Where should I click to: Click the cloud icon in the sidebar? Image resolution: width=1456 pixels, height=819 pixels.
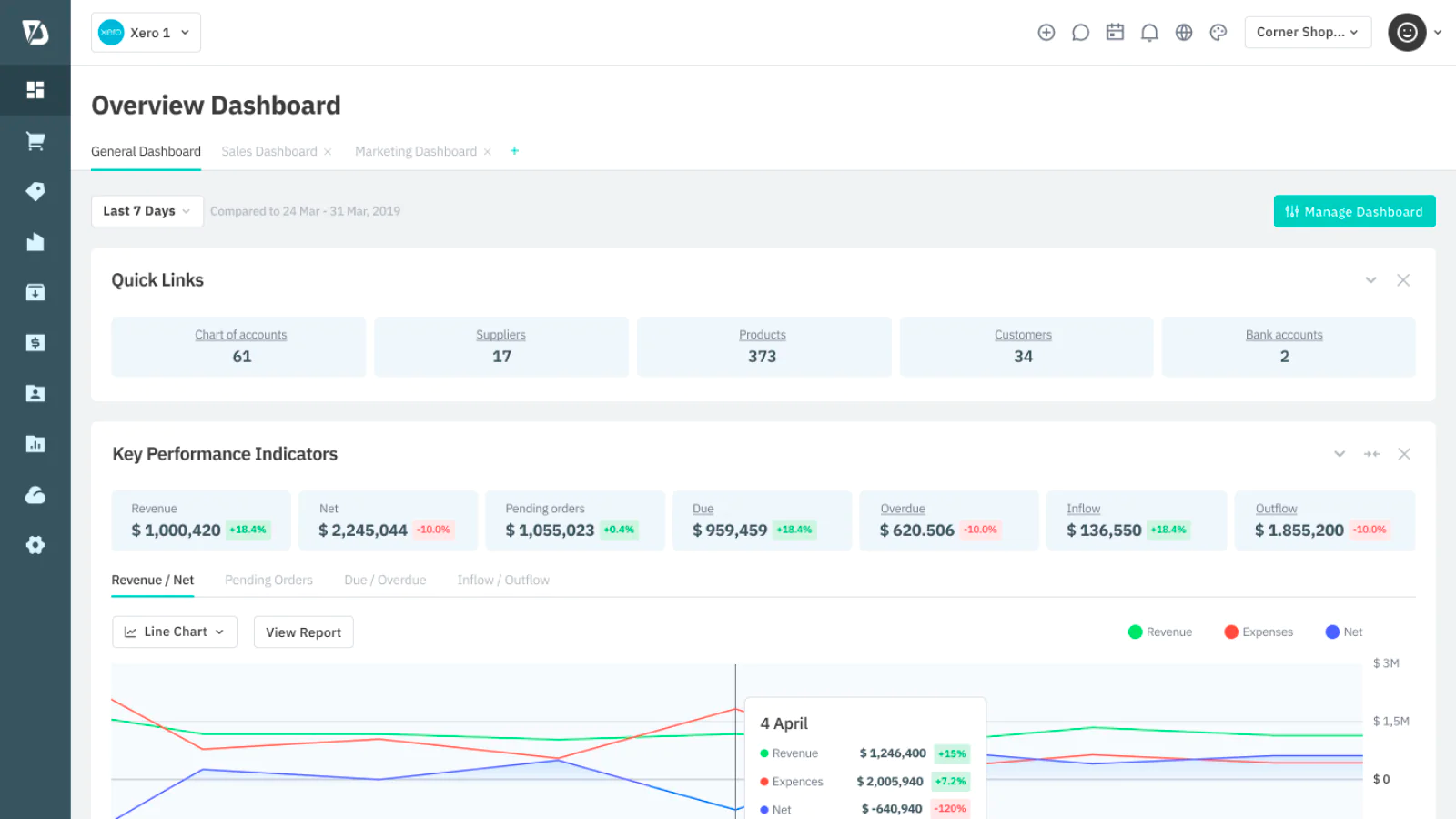[35, 494]
